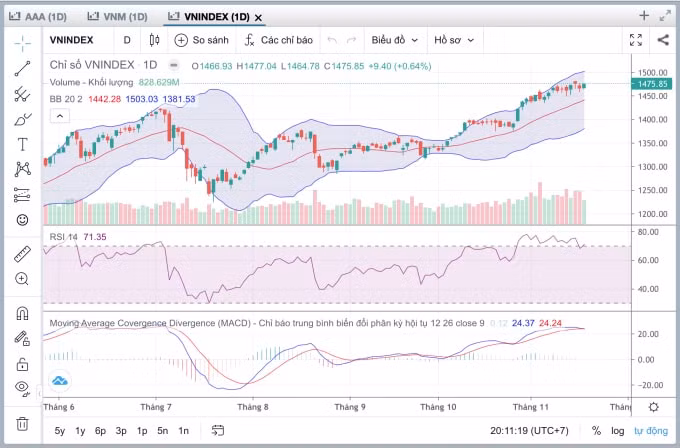Toggle magnet mode for drawings
Viewport: 680px width, 448px height.
coord(23,313)
